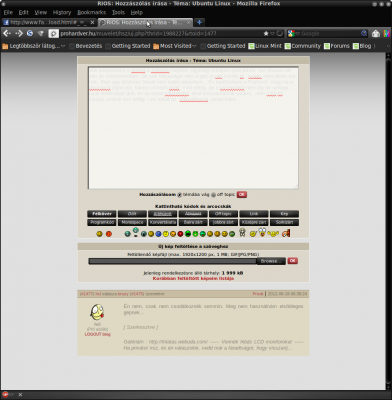392x400 pixels.
Task: Click the site identity icon beside prohardver.hu
Action: [x=53, y=33]
